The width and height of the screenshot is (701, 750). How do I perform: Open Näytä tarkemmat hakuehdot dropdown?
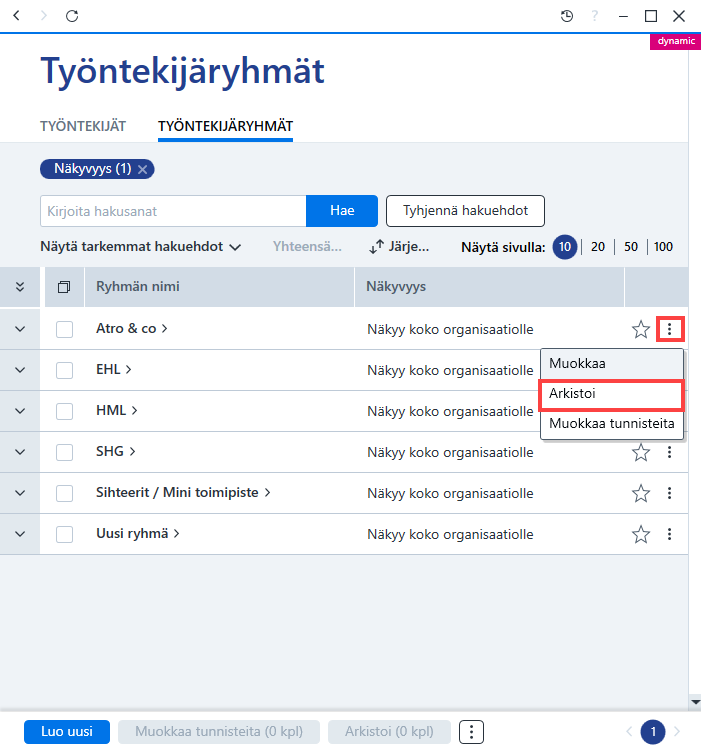(x=141, y=247)
